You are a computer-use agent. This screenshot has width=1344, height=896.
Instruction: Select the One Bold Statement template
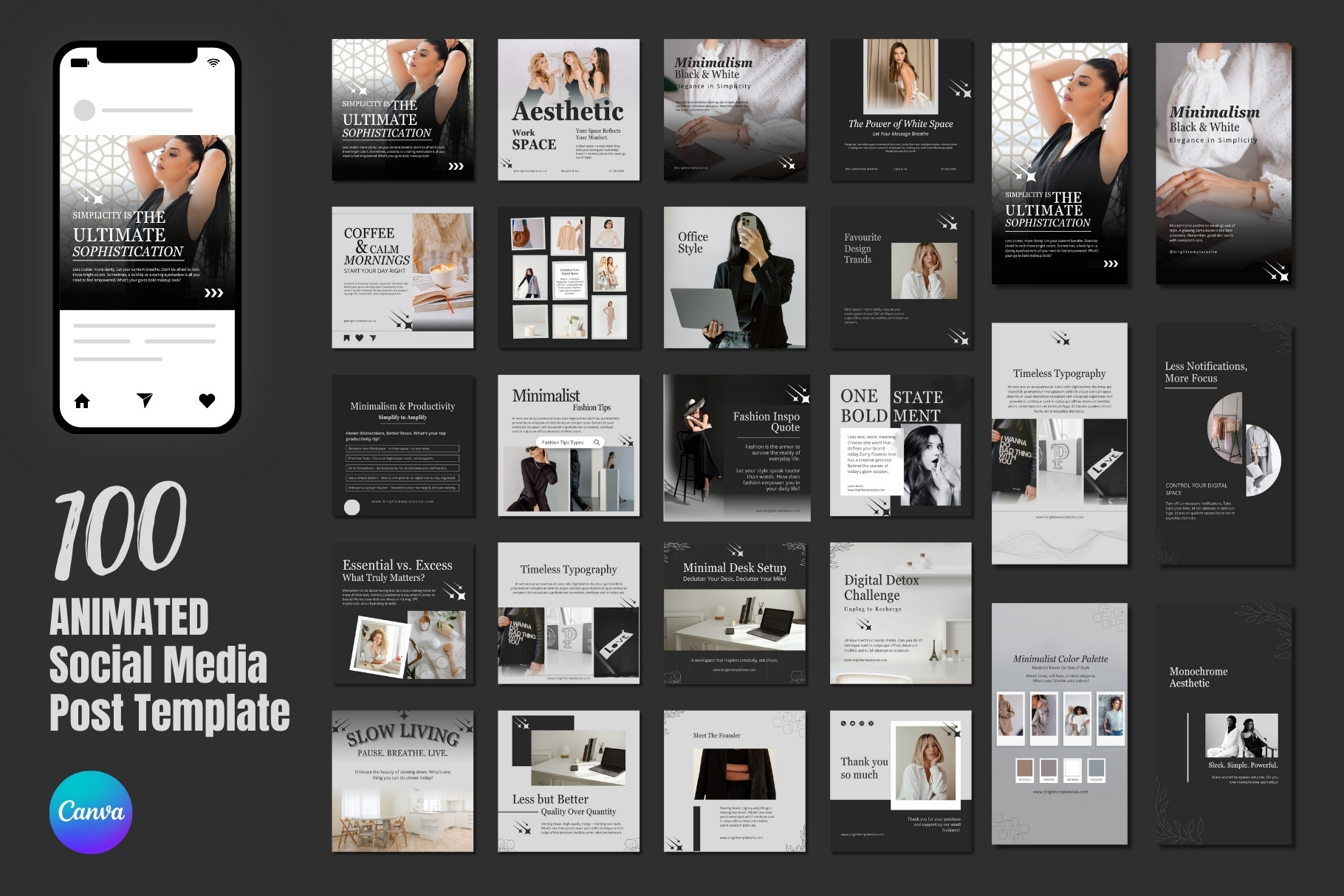[901, 445]
